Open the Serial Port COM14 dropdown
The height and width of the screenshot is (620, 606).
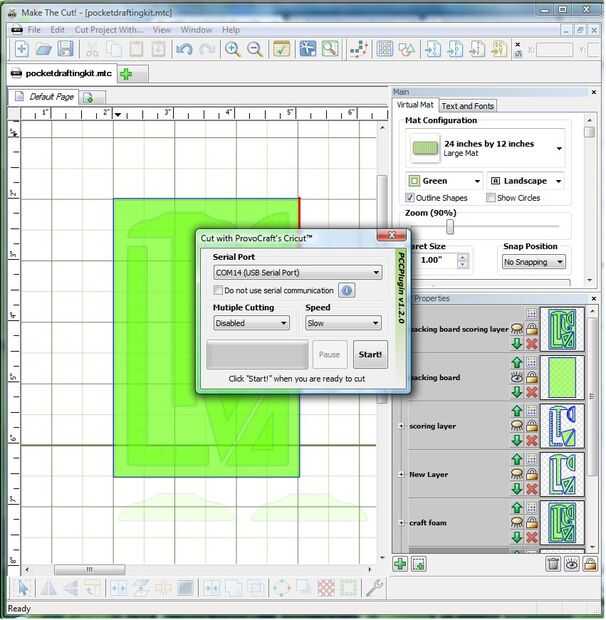297,272
